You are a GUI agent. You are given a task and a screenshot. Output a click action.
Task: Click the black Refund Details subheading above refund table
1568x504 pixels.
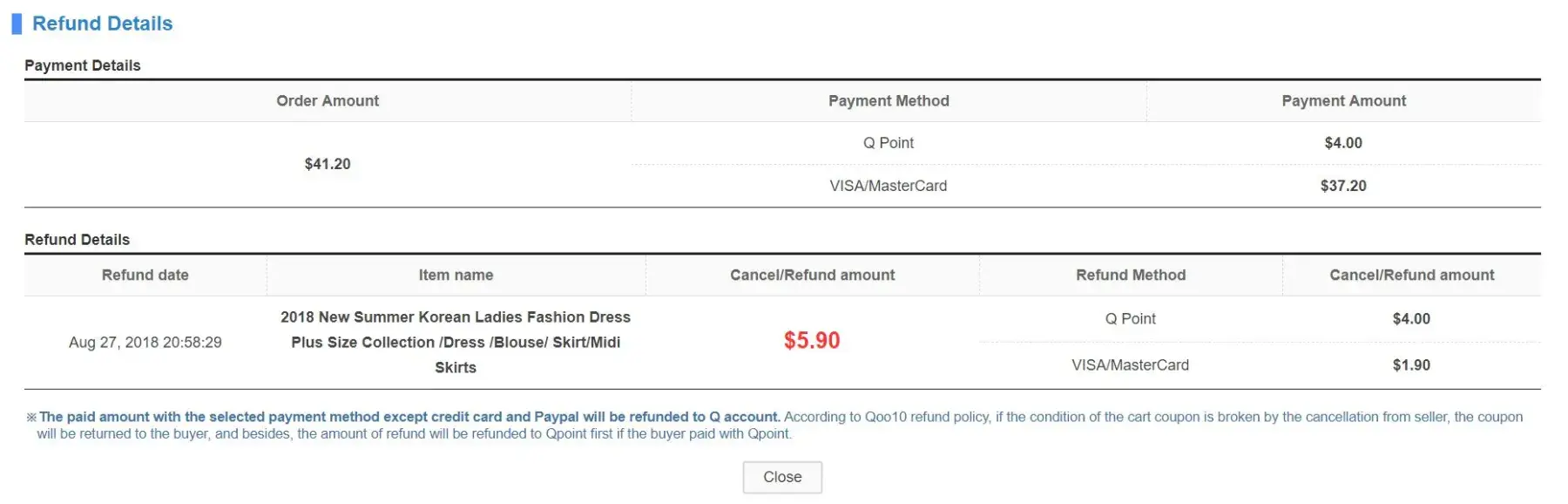[77, 240]
